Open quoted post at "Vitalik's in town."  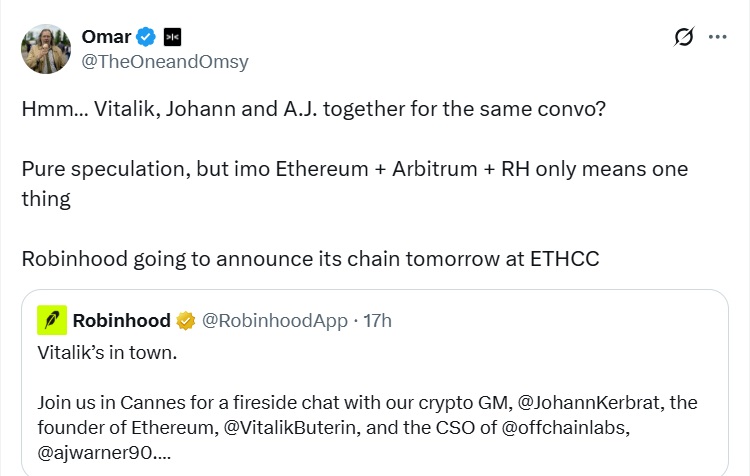(x=107, y=353)
